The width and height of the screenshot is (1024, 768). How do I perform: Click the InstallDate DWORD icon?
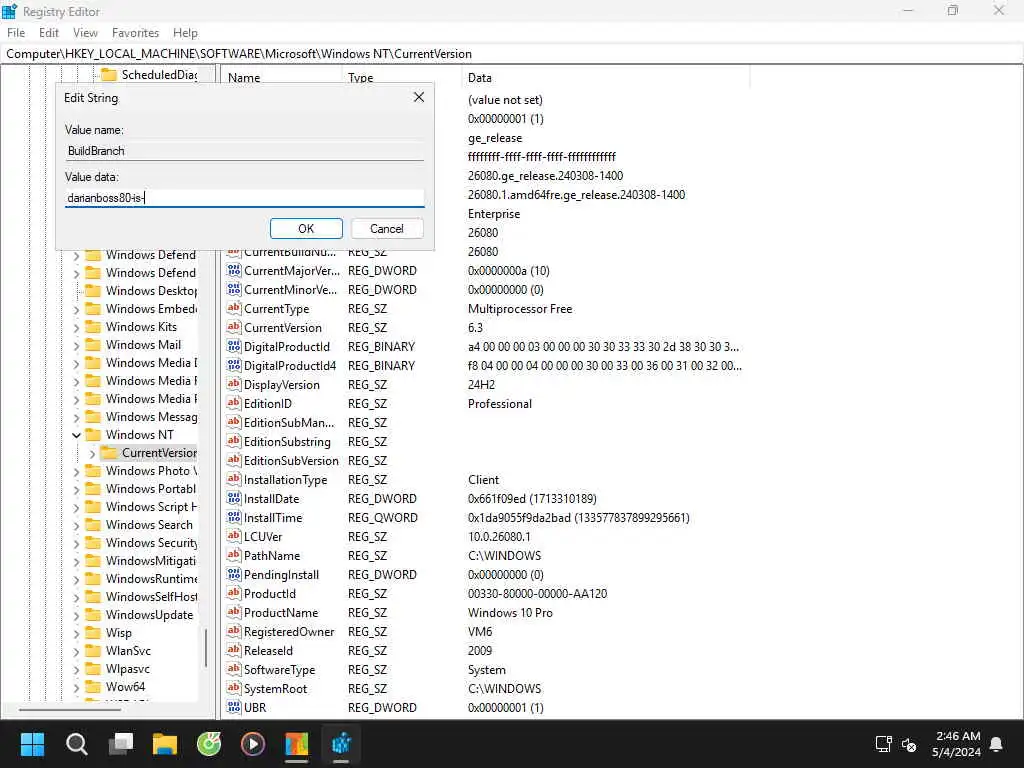[x=234, y=498]
